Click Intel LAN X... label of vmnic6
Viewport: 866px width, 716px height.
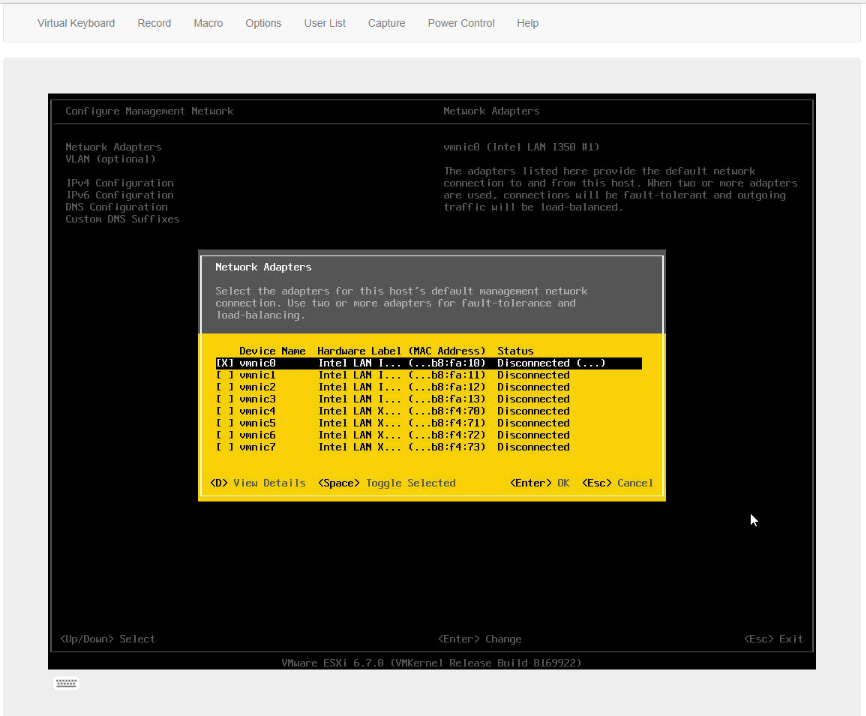(360, 435)
